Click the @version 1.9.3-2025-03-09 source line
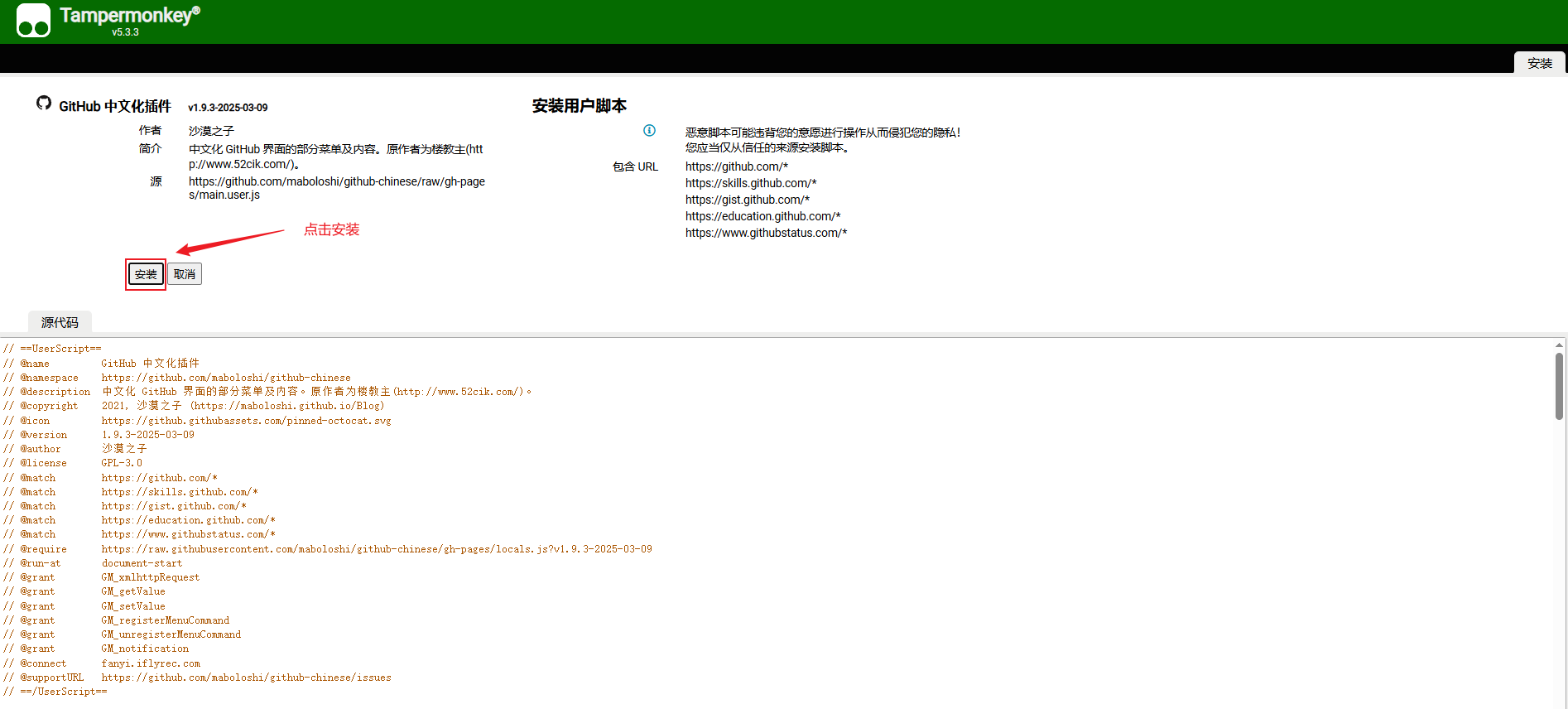 click(x=99, y=435)
